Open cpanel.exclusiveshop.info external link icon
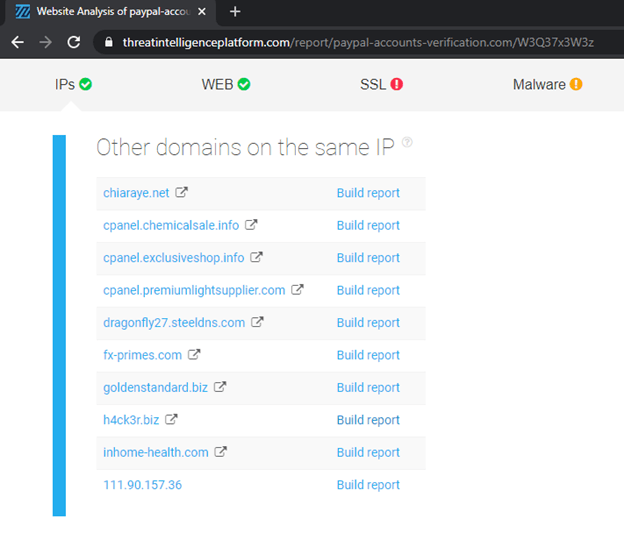The height and width of the screenshot is (533, 624). [256, 257]
